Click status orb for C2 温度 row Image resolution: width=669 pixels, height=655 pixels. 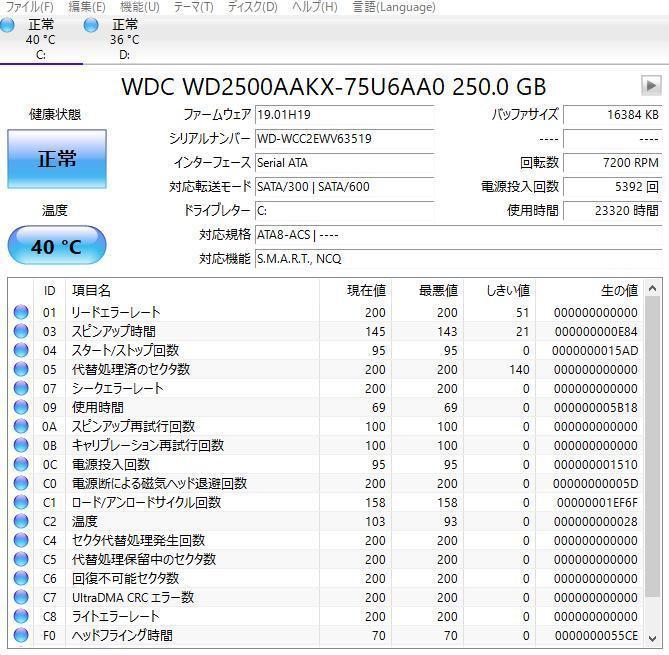click(x=21, y=521)
